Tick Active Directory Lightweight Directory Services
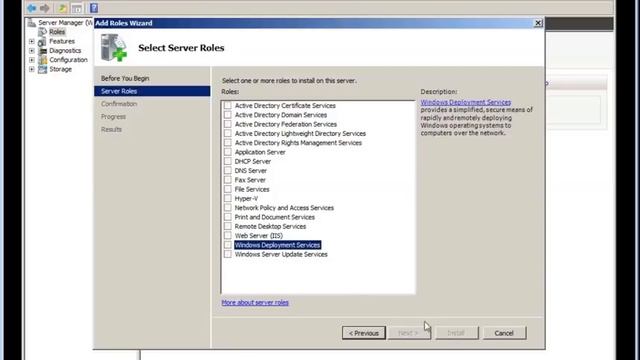The height and width of the screenshot is (360, 640). pyautogui.click(x=228, y=133)
